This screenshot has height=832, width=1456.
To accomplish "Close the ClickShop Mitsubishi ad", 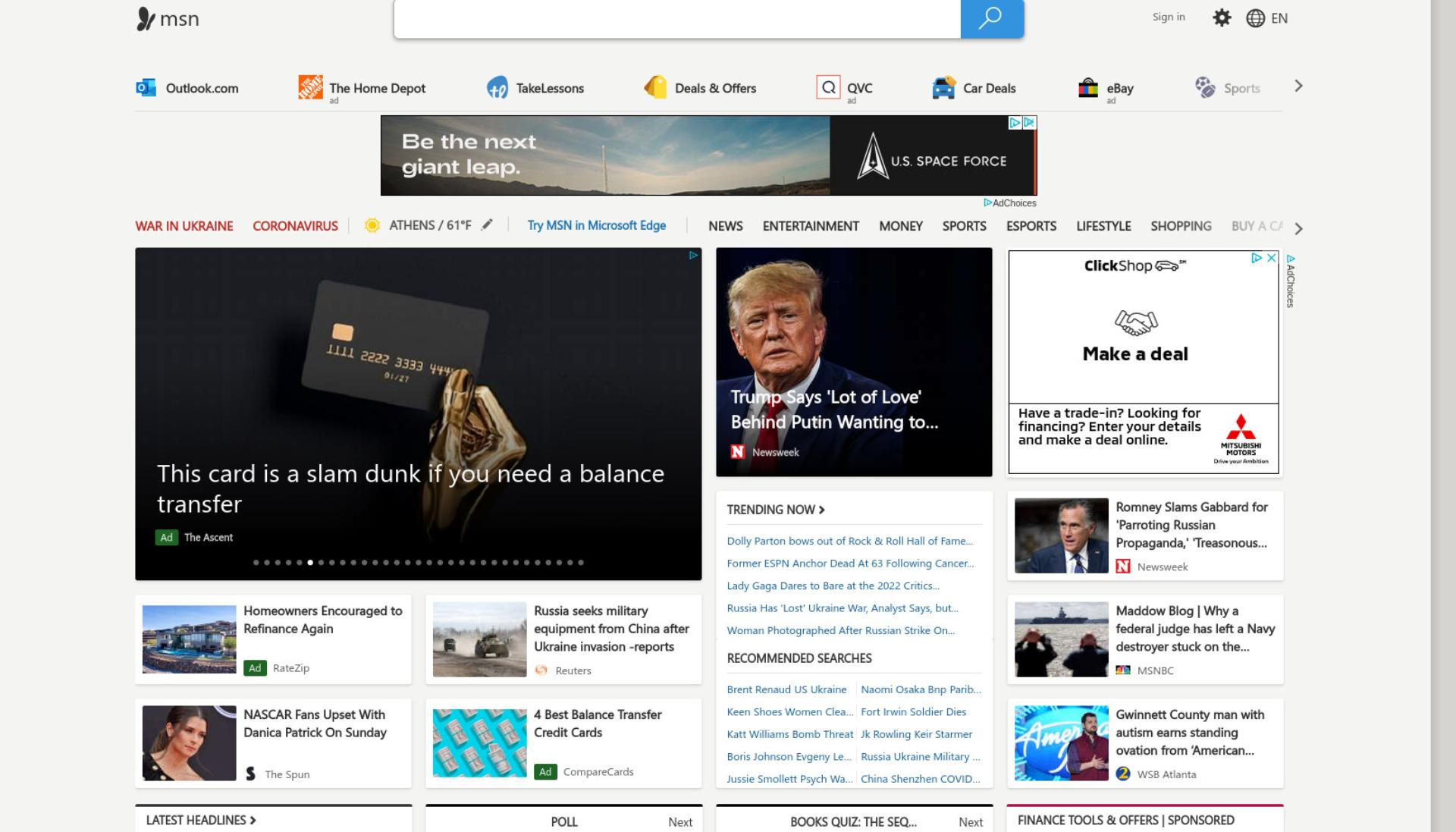I will (x=1272, y=258).
